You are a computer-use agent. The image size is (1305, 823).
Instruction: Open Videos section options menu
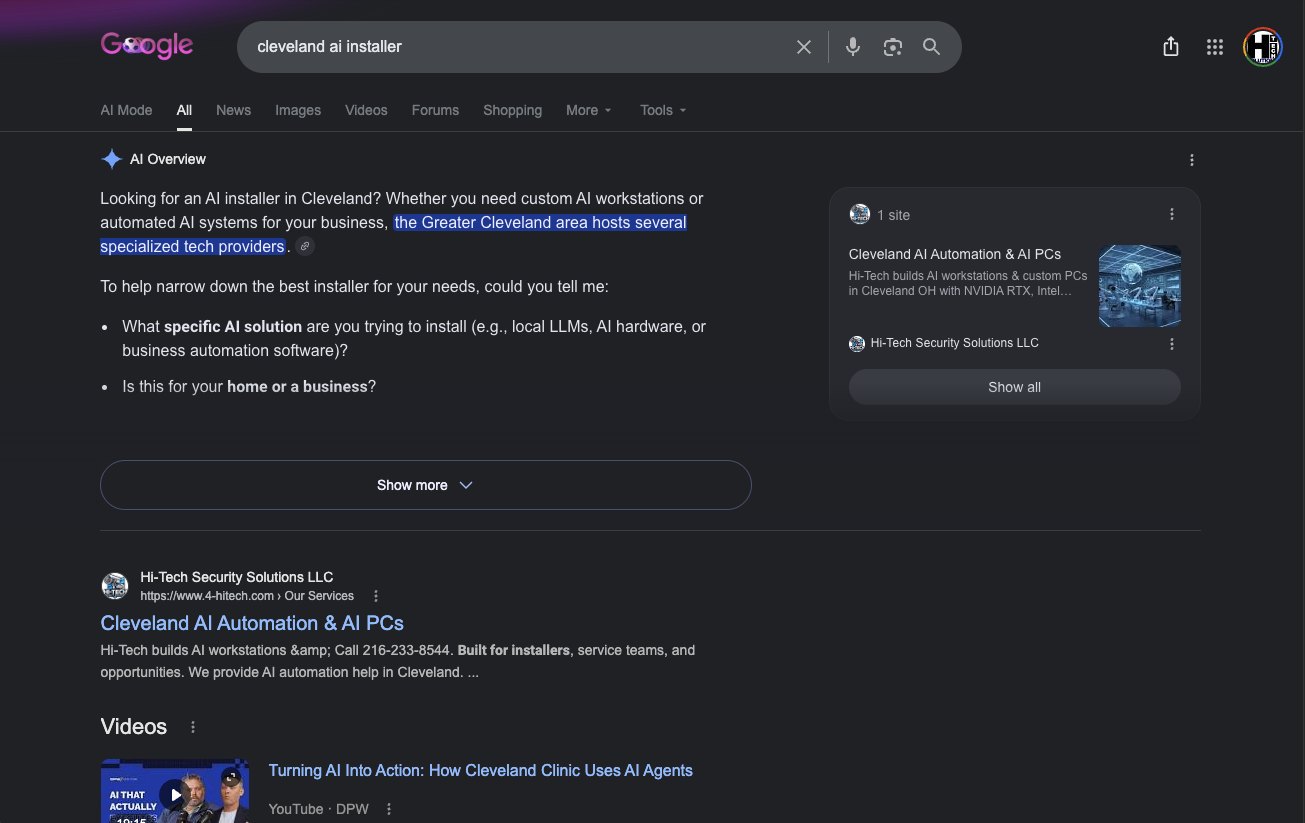click(193, 727)
